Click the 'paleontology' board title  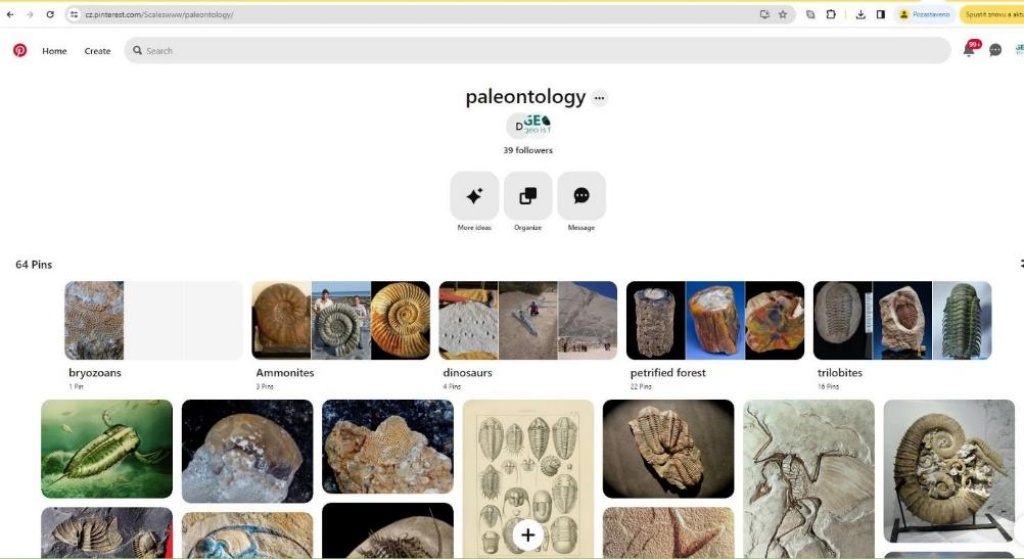click(x=526, y=97)
